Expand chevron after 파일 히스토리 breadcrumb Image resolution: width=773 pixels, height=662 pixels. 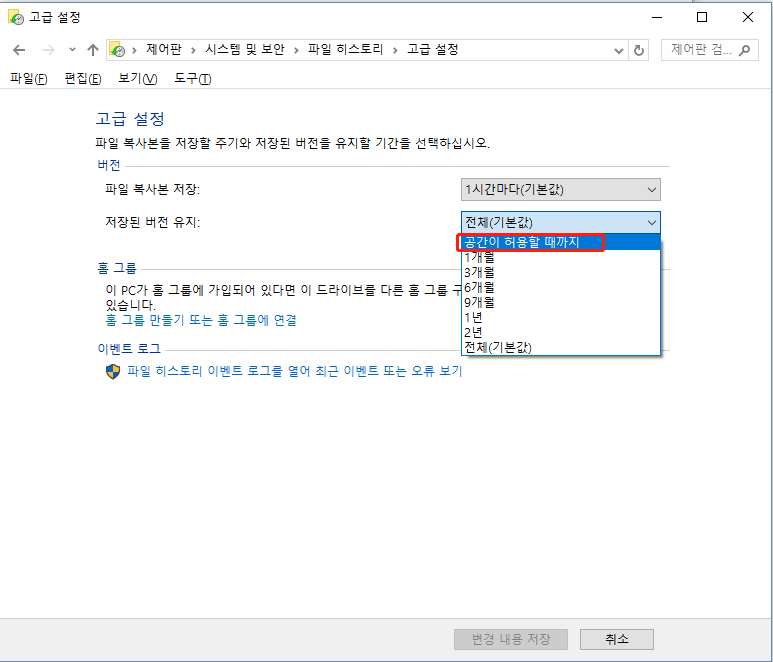395,50
